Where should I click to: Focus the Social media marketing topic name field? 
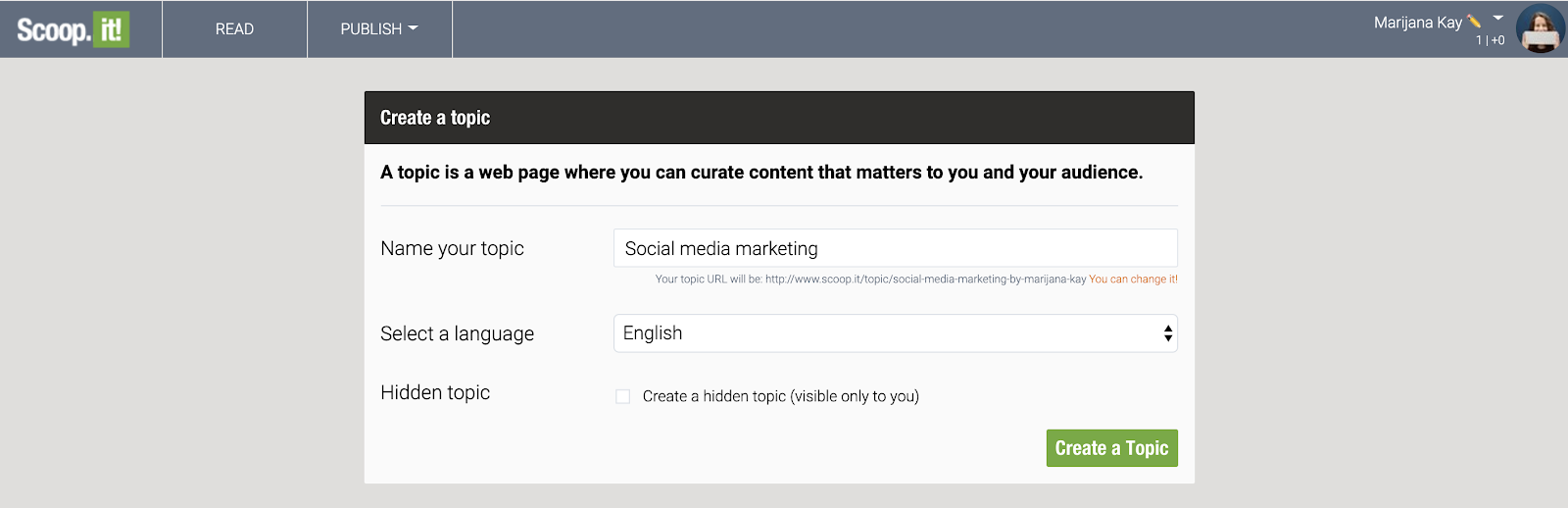(896, 248)
